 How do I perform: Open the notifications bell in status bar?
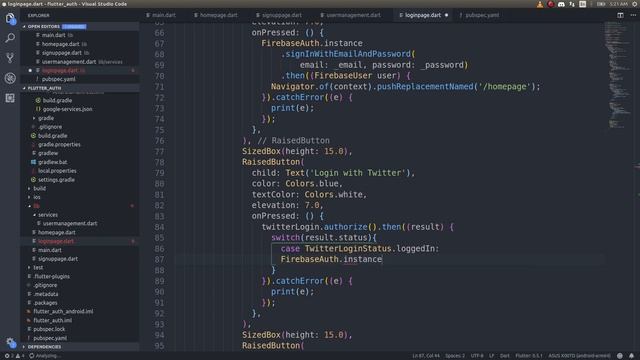point(631,356)
